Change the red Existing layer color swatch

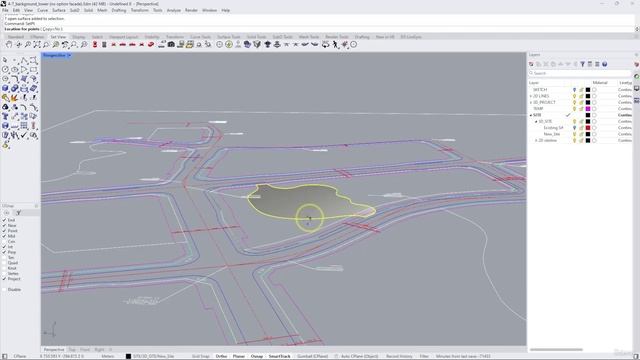point(588,128)
